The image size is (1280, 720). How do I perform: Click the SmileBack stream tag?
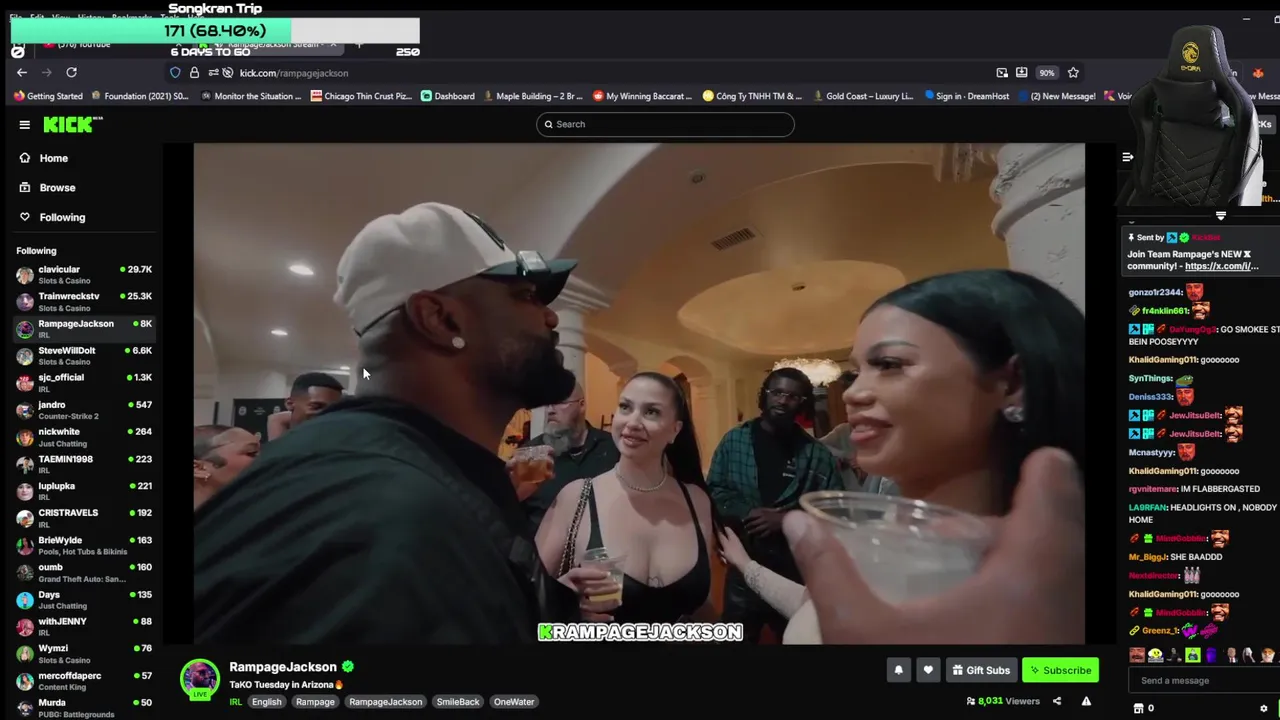458,702
